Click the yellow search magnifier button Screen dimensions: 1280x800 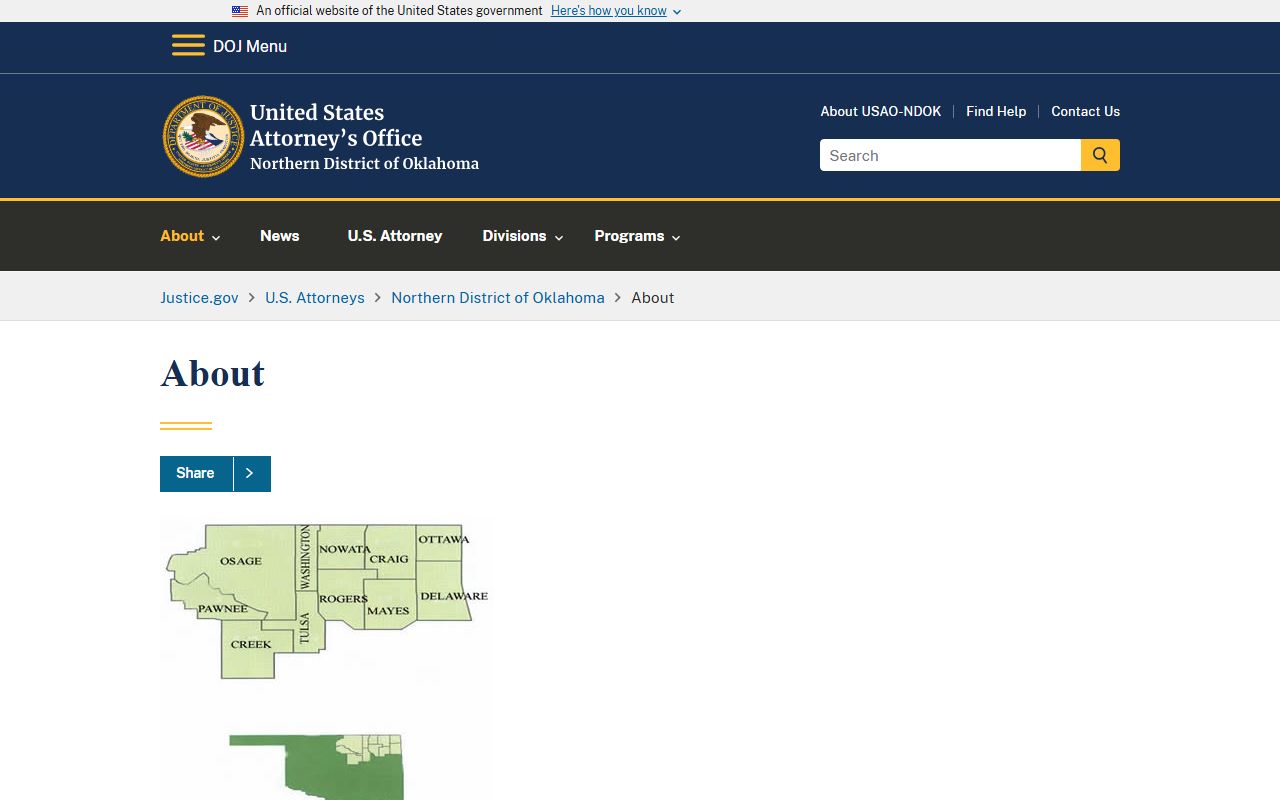(x=1100, y=155)
